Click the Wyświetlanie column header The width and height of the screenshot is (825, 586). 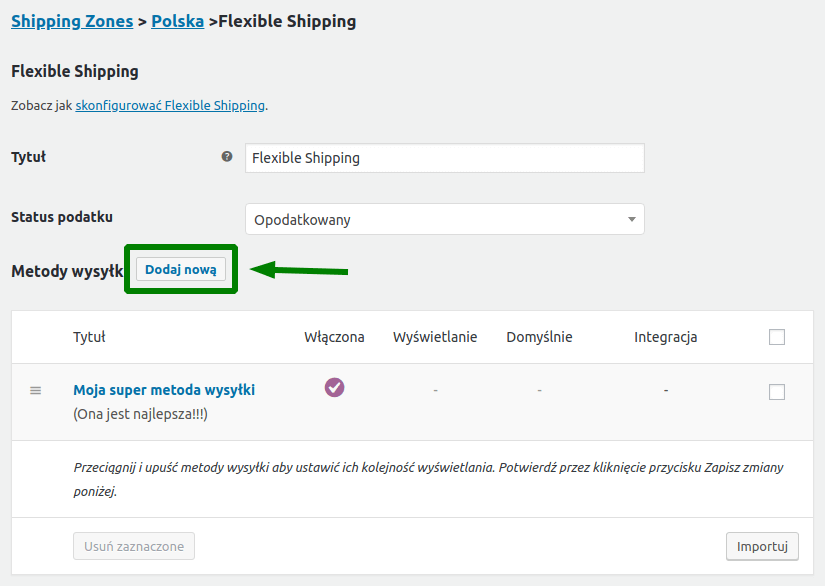pos(435,337)
